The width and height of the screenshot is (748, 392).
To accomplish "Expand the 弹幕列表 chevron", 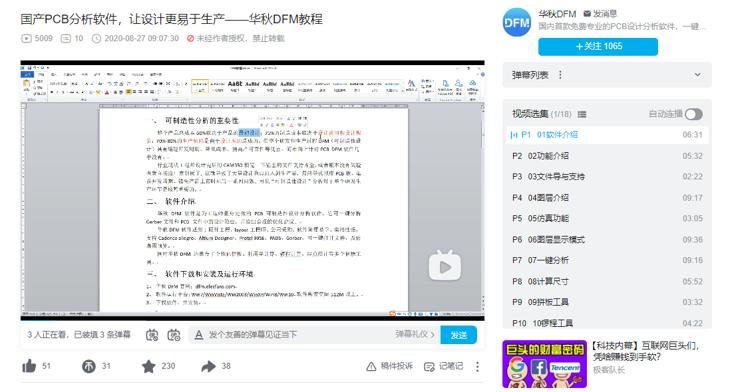I will 697,75.
